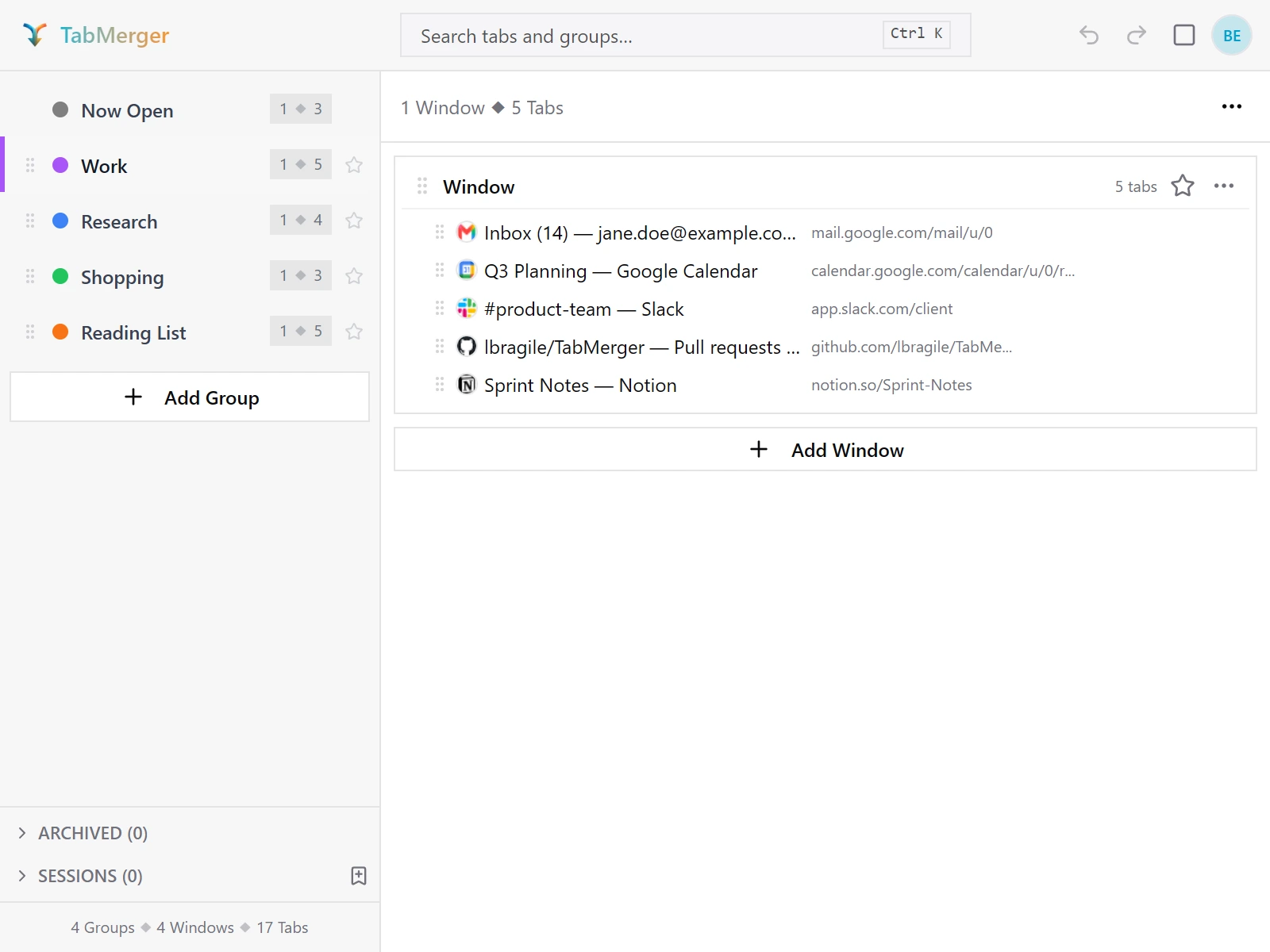
Task: Open the BE user avatar
Action: click(x=1232, y=35)
